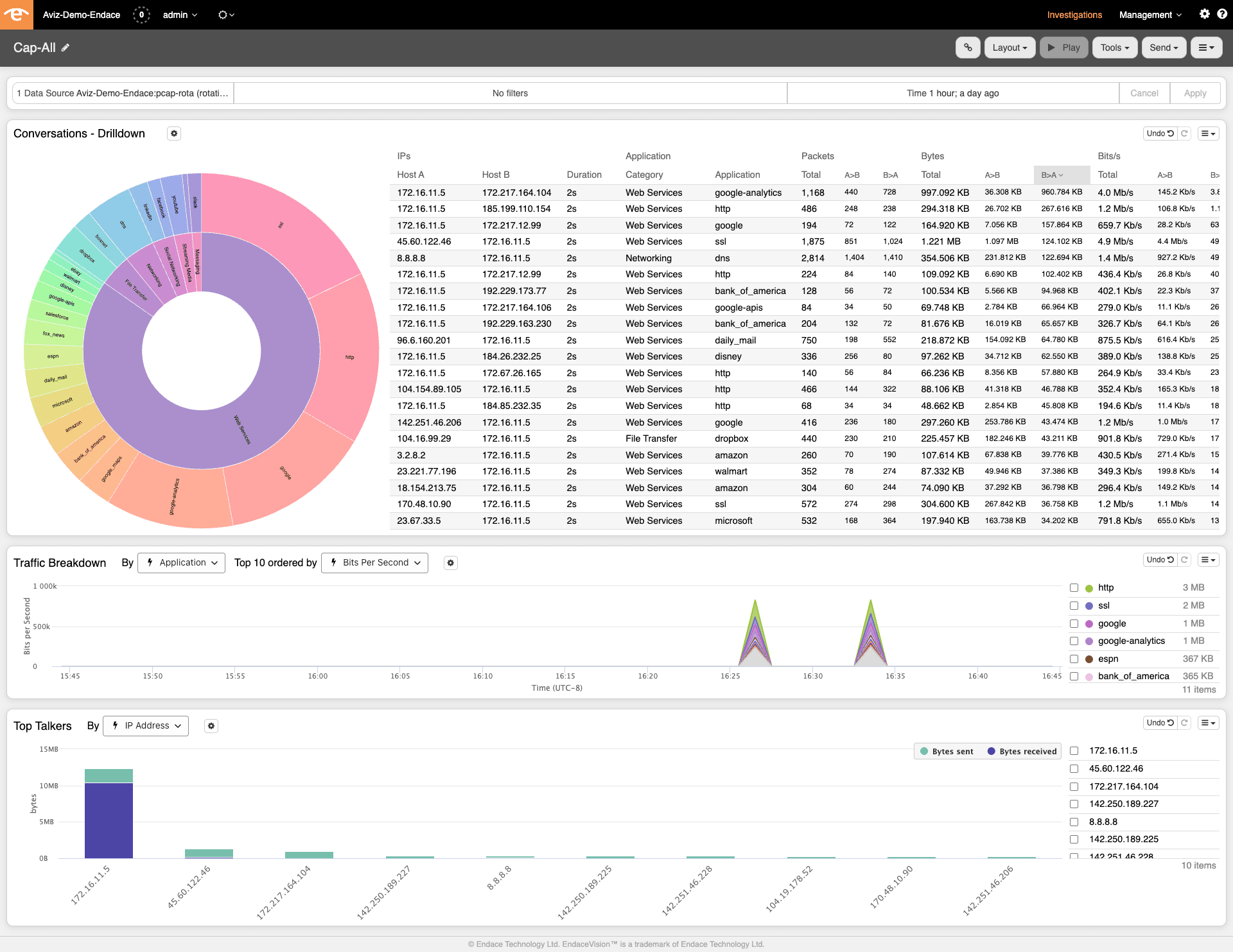Toggle the google-analytics legend checkbox
This screenshot has width=1233, height=952.
pos(1074,641)
